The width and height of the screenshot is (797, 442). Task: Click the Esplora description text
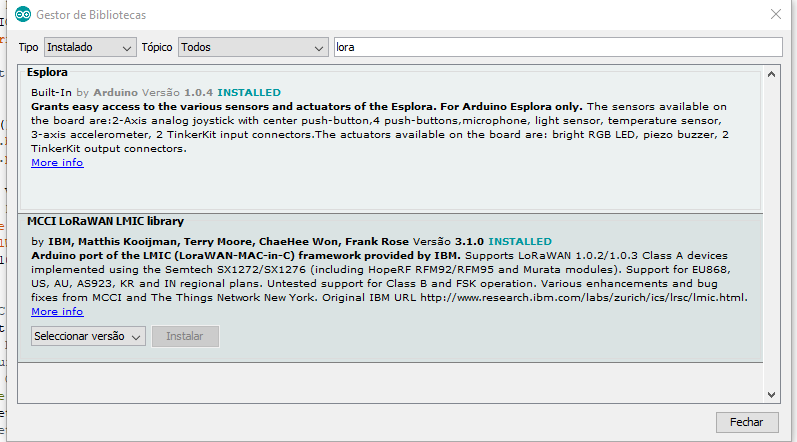coord(380,127)
